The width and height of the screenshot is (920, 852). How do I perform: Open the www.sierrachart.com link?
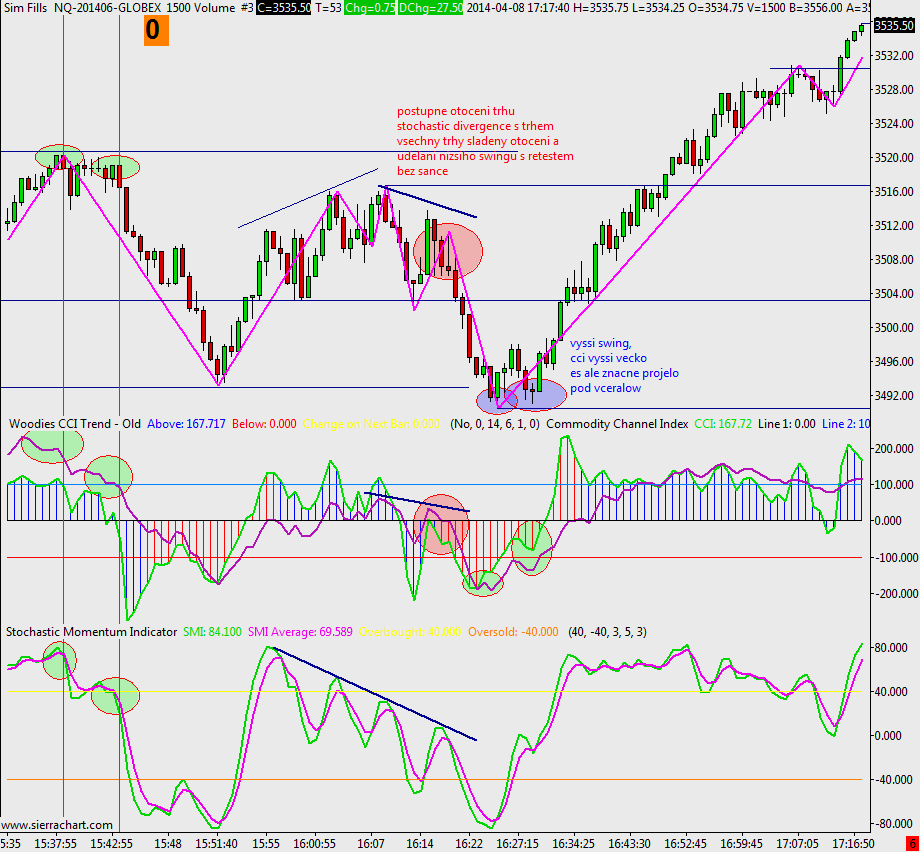click(x=57, y=825)
